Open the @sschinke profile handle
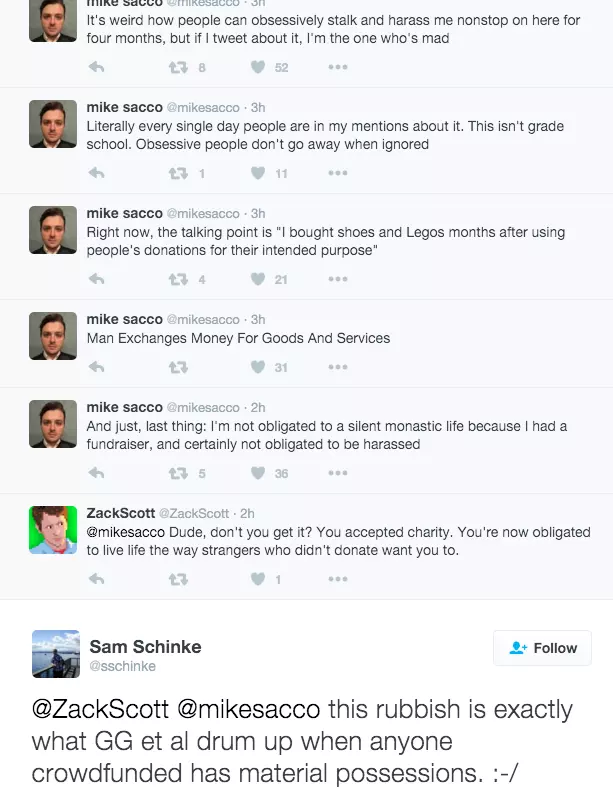The height and width of the screenshot is (800, 613). coord(123,666)
